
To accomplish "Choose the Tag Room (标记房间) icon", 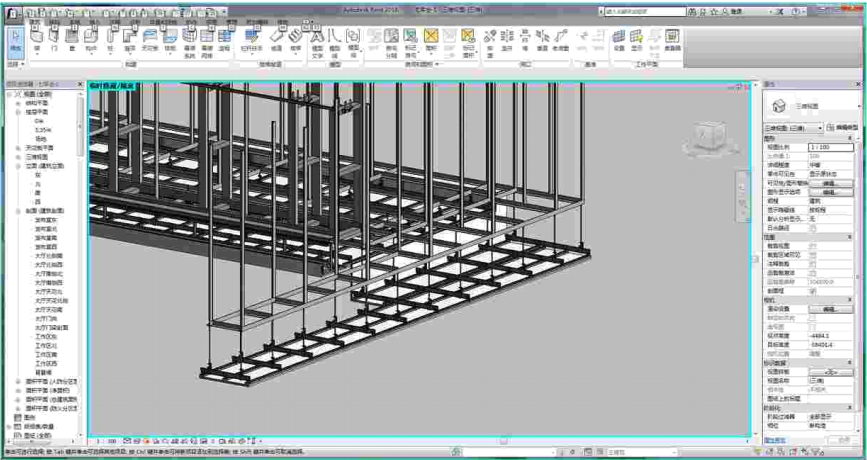I will pos(410,36).
